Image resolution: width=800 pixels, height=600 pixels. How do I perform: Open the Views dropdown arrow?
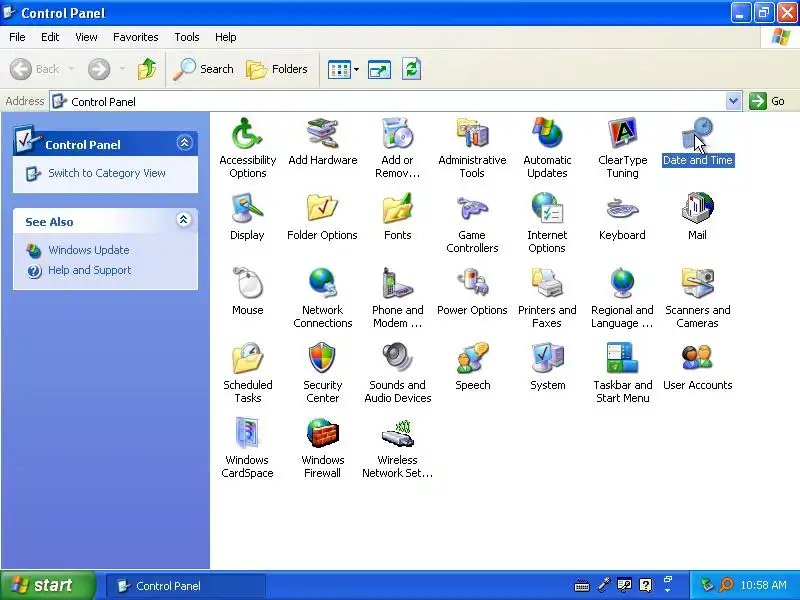(356, 69)
